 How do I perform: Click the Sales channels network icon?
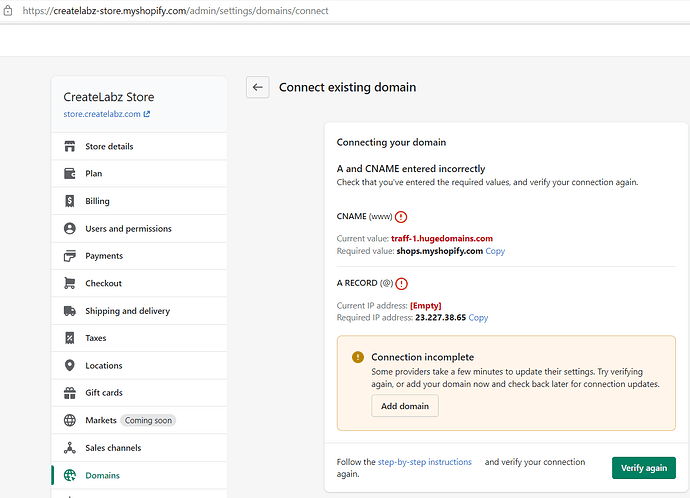pyautogui.click(x=70, y=448)
